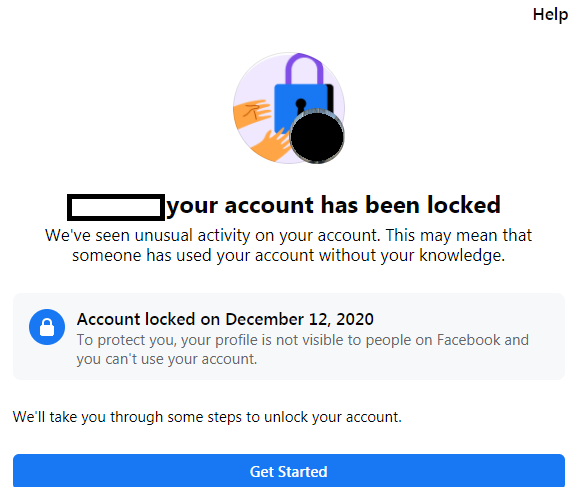Click the lower orange hand in illustration

click(271, 145)
